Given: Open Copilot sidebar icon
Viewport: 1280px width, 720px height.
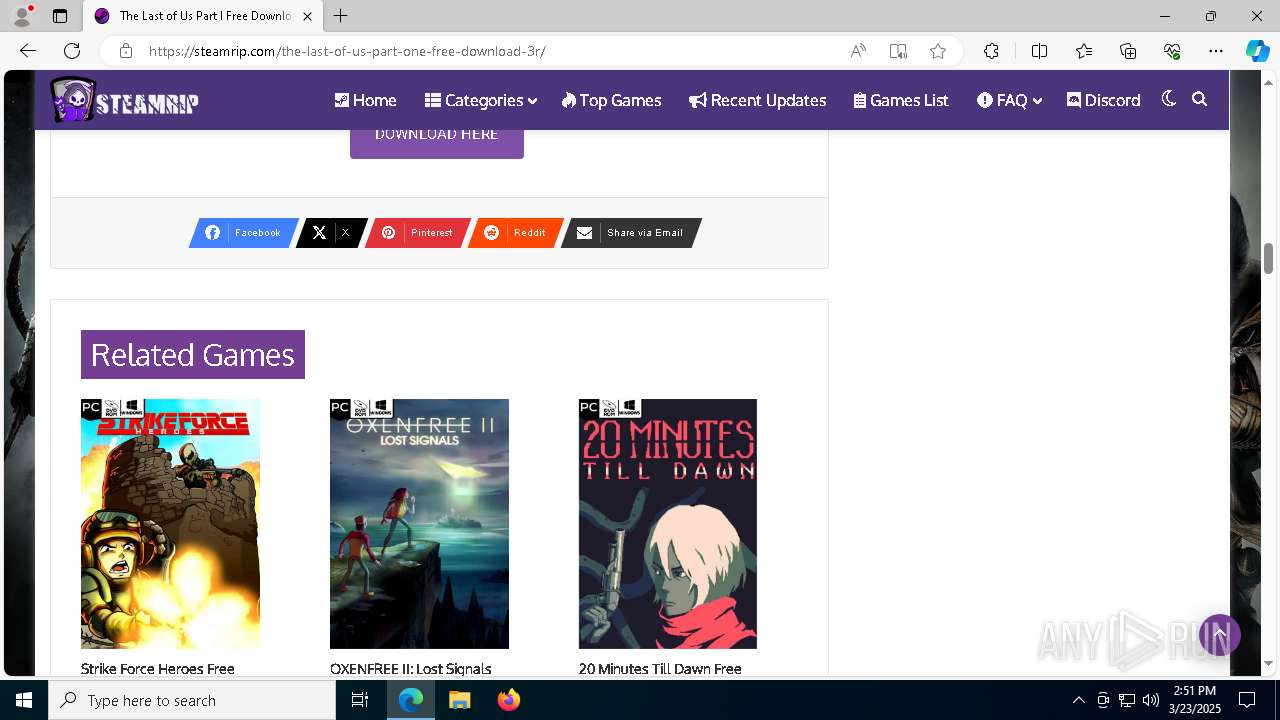Looking at the screenshot, I should [1257, 51].
